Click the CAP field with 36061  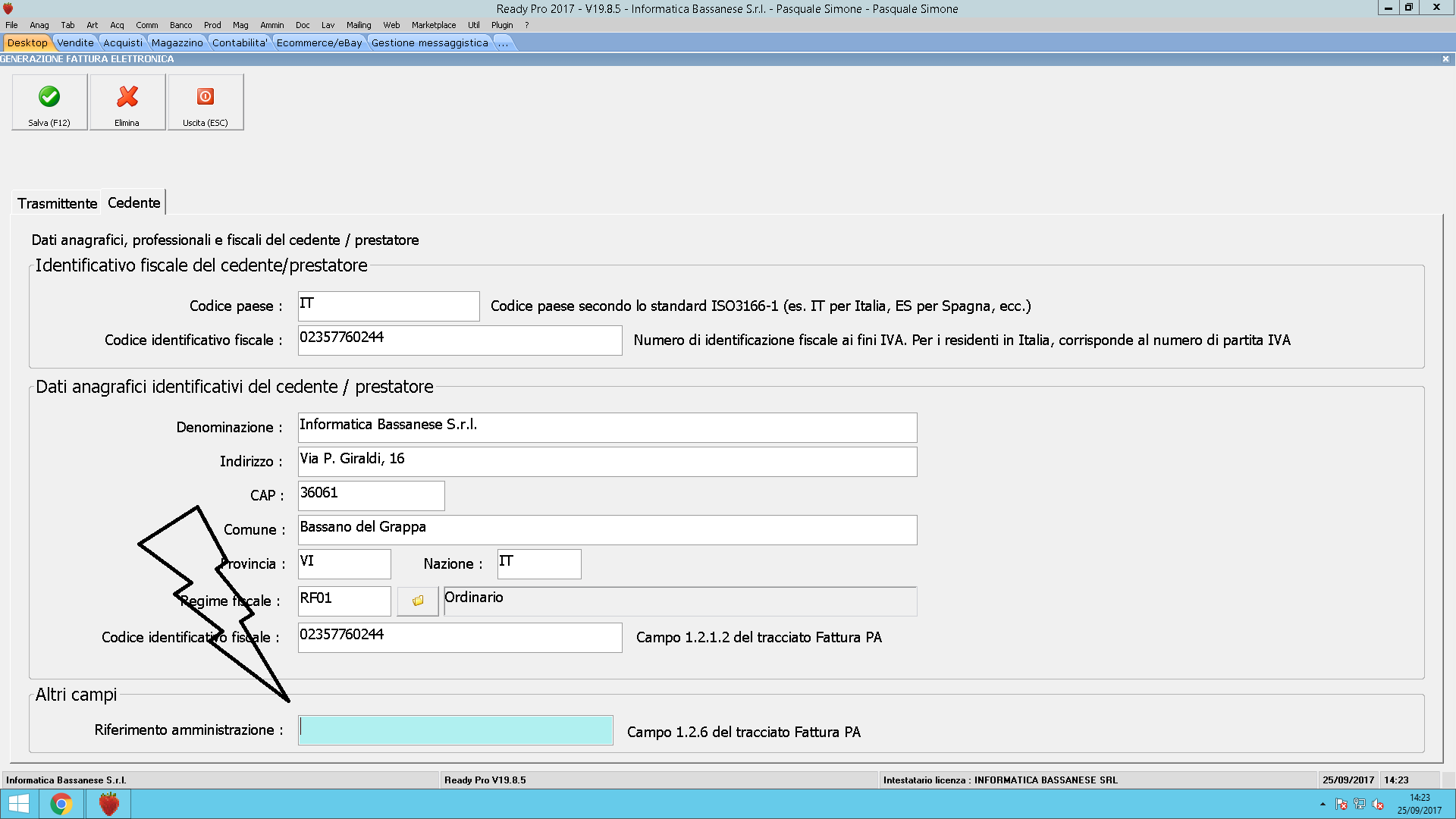click(371, 496)
